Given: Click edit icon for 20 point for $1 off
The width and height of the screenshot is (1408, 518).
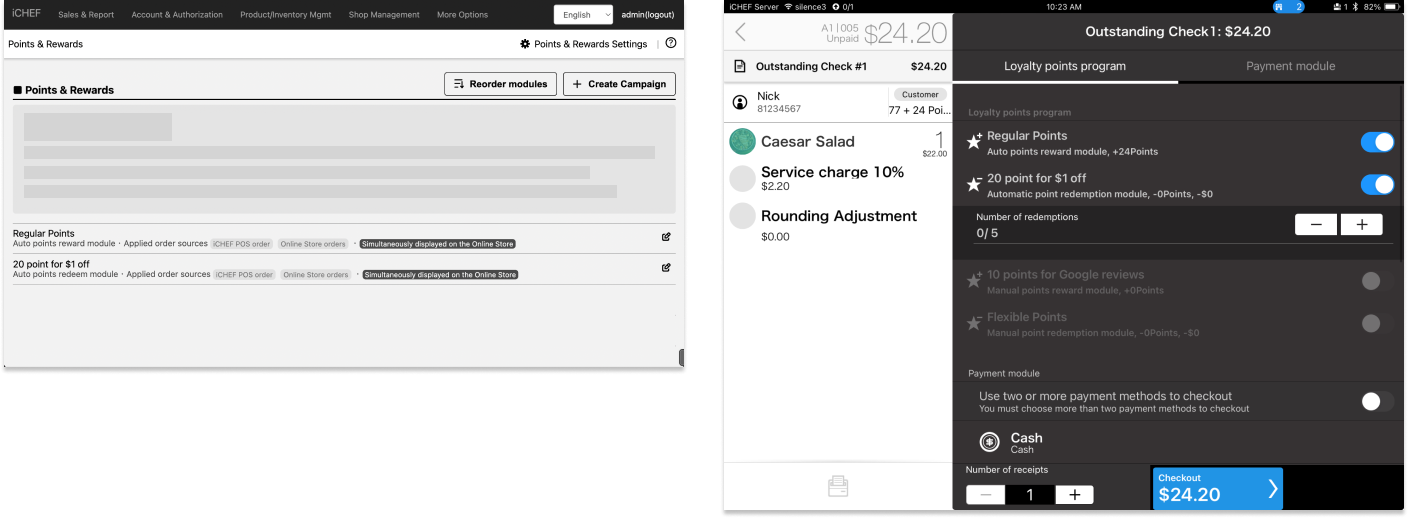Looking at the screenshot, I should (666, 268).
